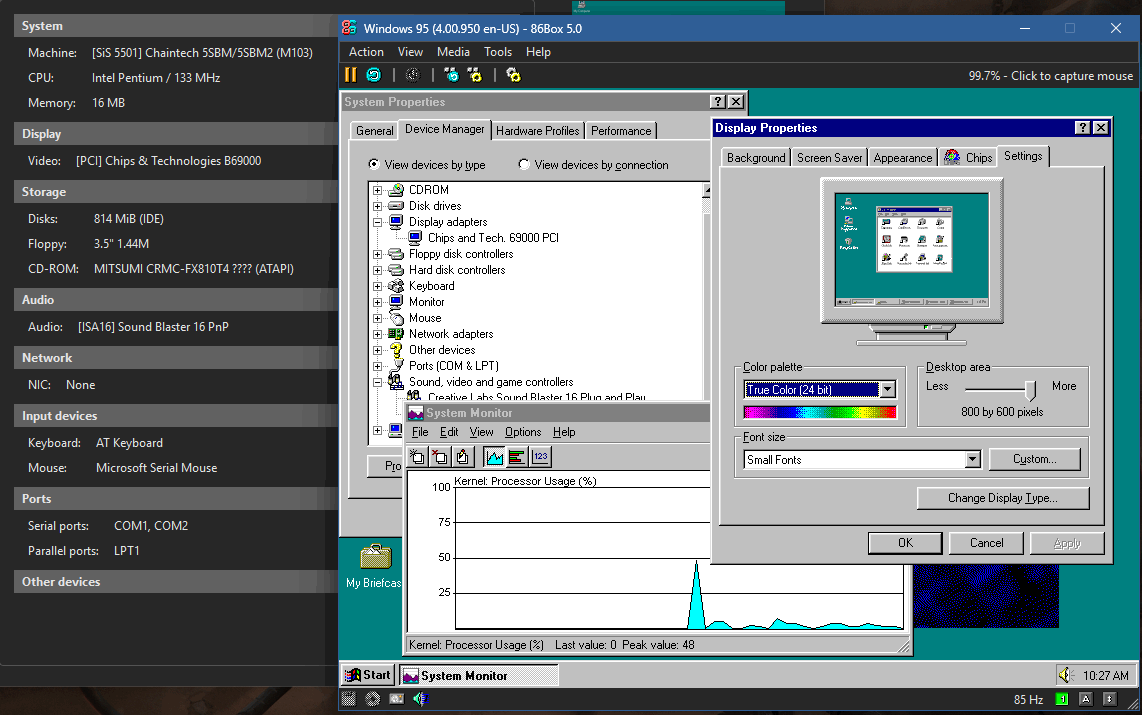
Task: Switch System Monitor to bar chart view
Action: pos(517,456)
